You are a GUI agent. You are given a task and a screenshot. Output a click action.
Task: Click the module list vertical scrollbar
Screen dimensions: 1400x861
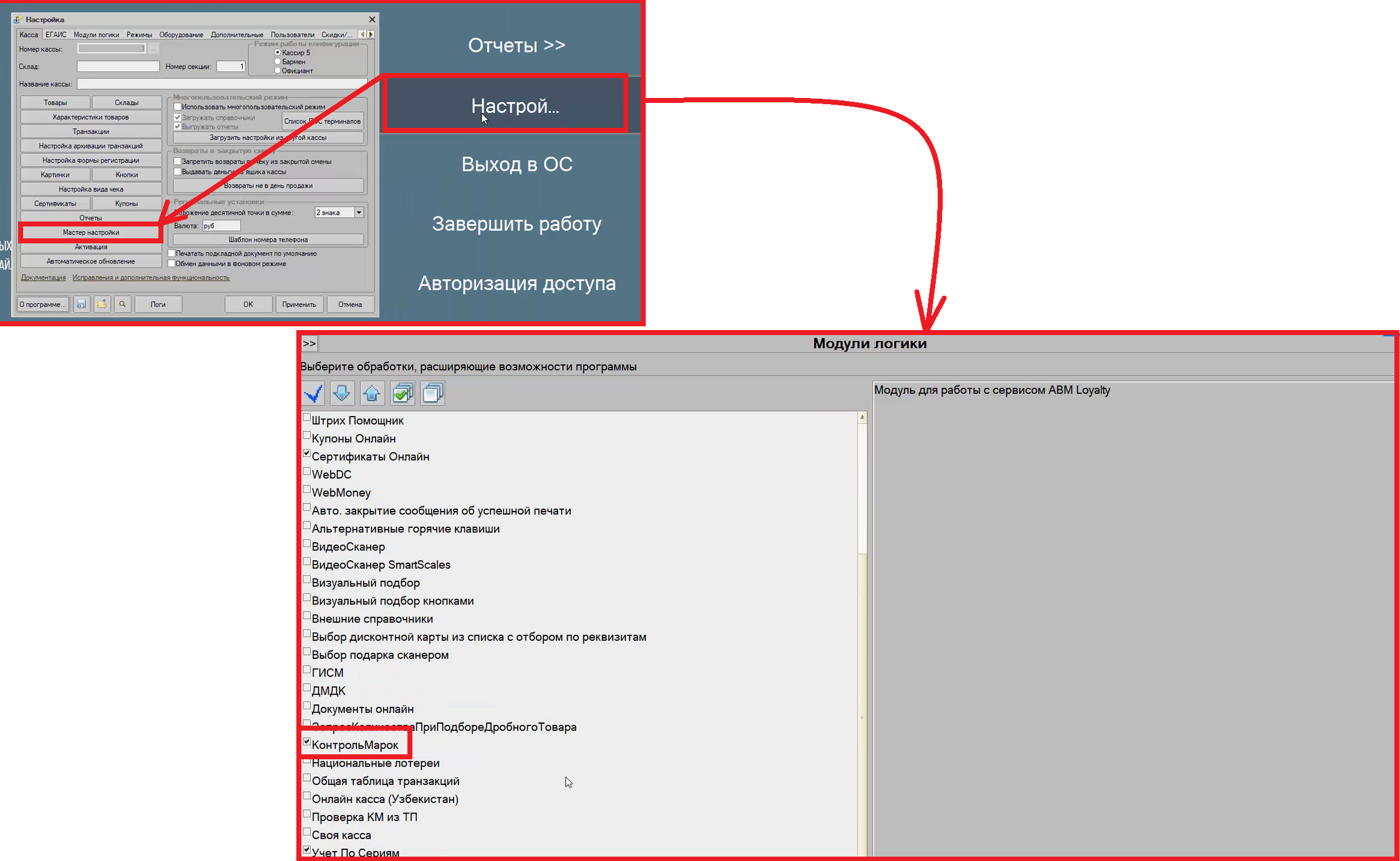click(862, 633)
